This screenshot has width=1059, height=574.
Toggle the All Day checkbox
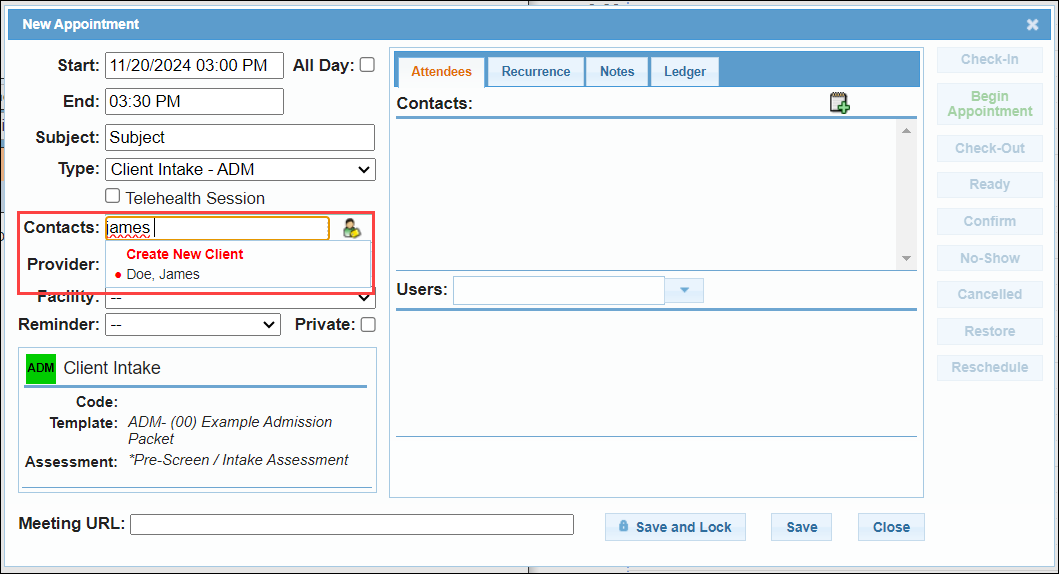point(367,65)
